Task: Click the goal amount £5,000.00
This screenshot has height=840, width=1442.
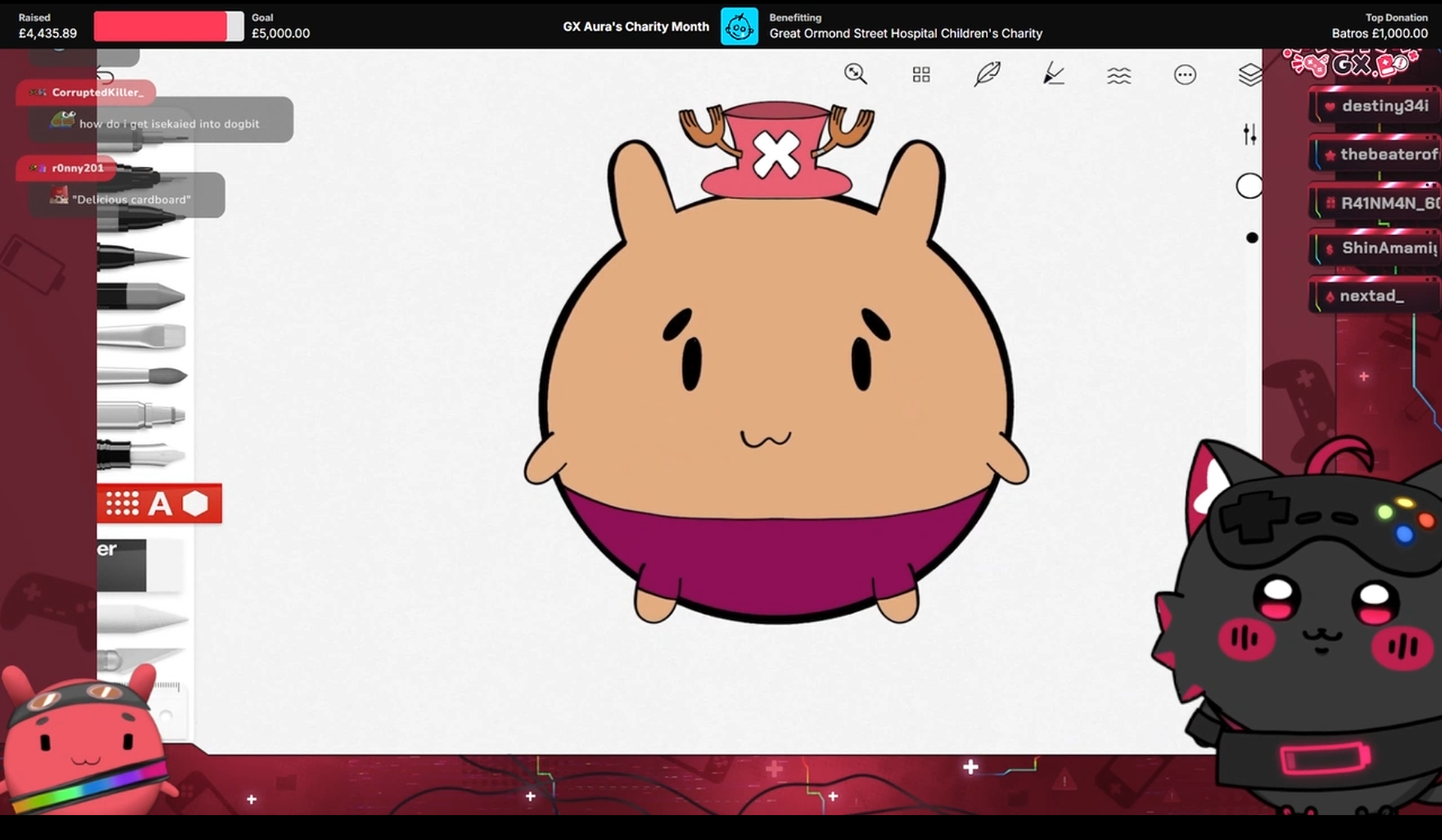Action: click(280, 33)
